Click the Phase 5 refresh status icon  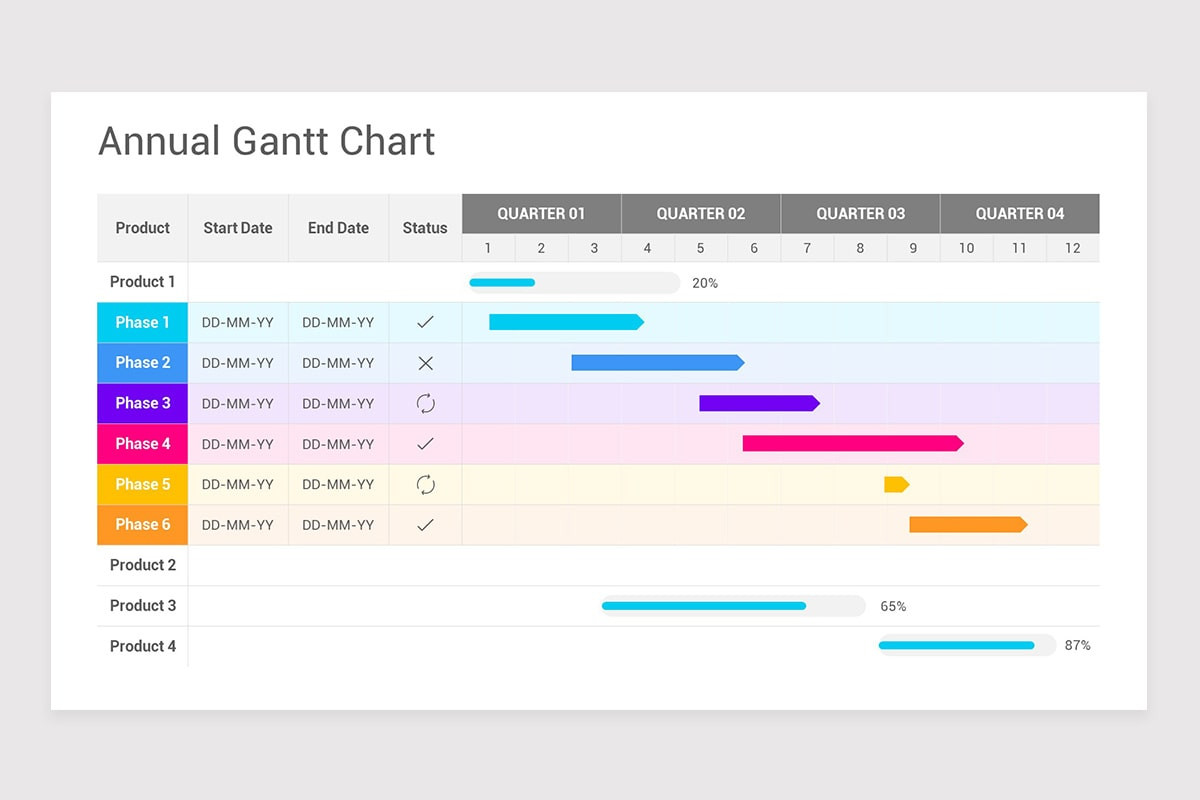424,484
